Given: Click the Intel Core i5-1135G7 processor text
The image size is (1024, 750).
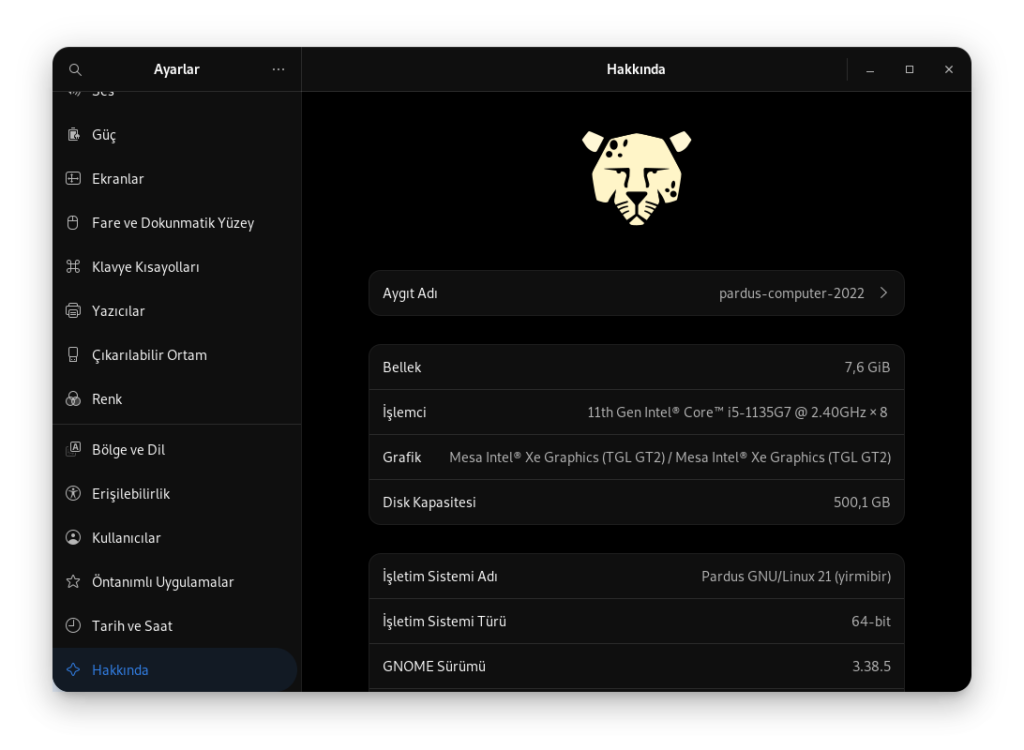Looking at the screenshot, I should 737,412.
